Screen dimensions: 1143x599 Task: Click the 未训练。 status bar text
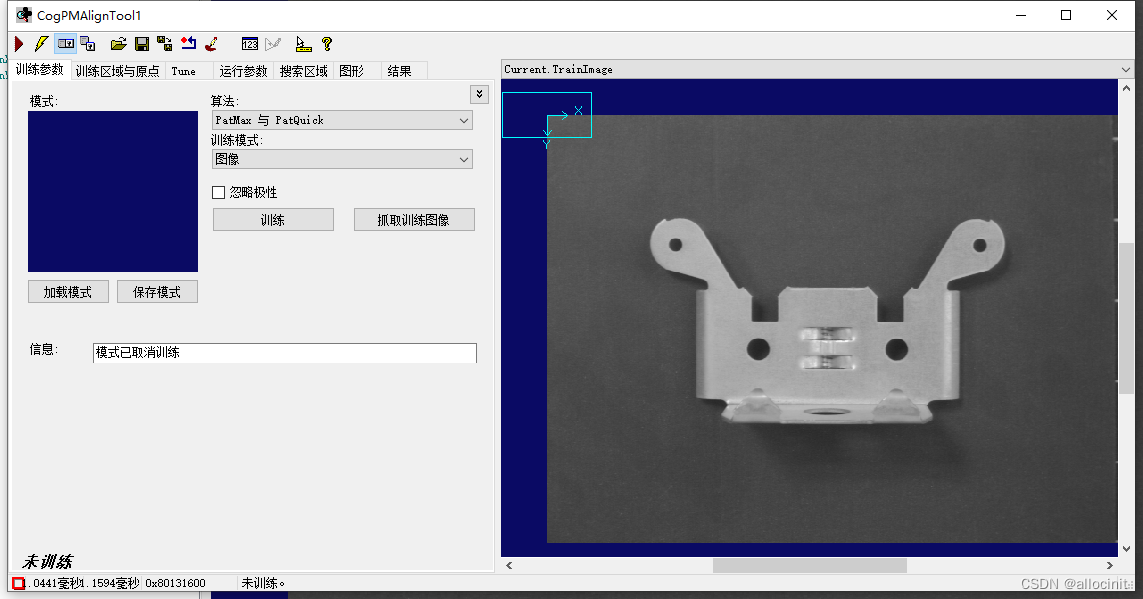click(x=263, y=583)
